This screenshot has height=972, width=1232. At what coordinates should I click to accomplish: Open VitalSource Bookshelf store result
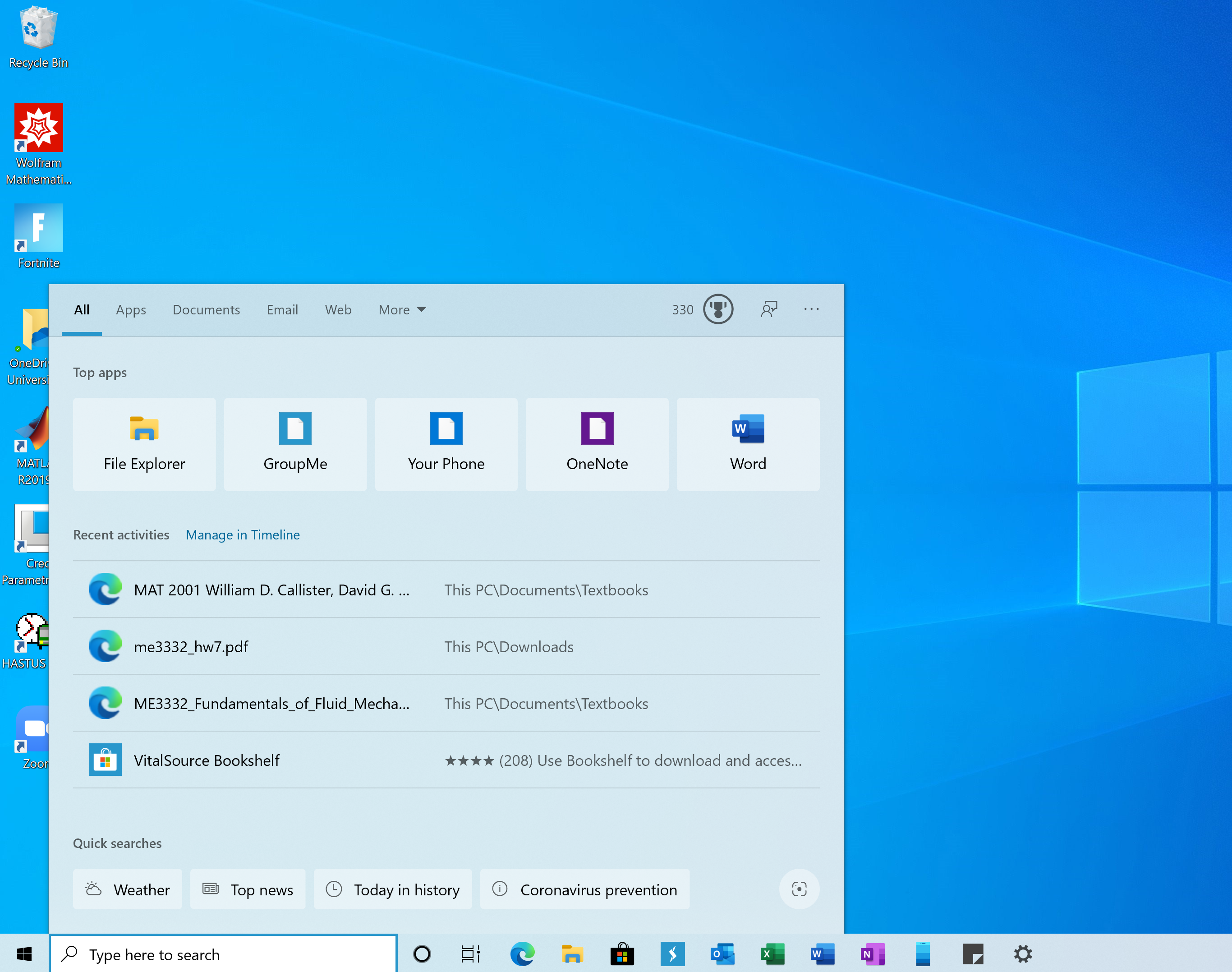(446, 760)
